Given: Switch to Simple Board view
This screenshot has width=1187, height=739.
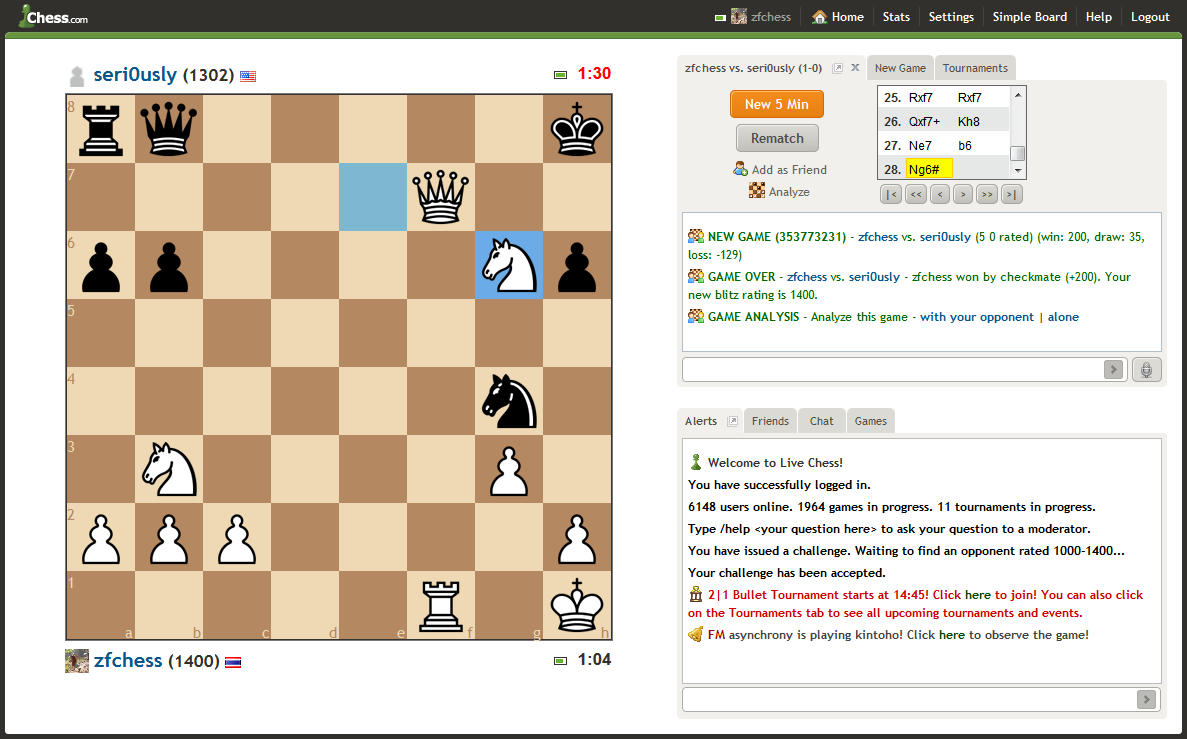Looking at the screenshot, I should pyautogui.click(x=1030, y=17).
